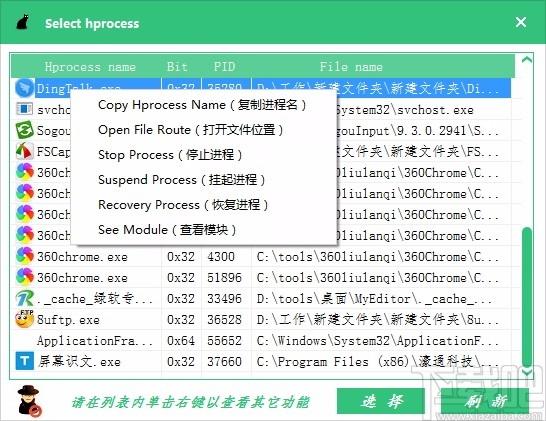Click the Bit column header

click(177, 66)
